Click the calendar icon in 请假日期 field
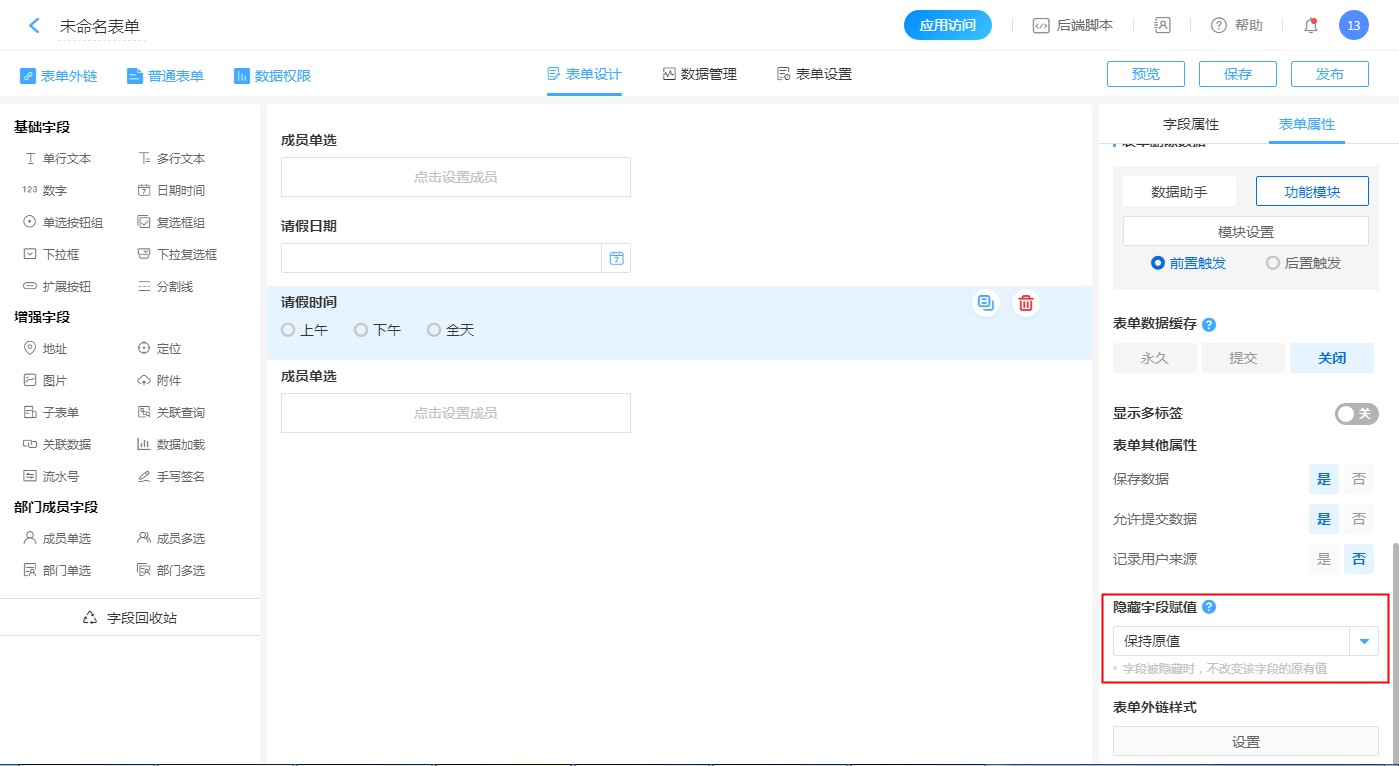Screen dimensions: 1399x766 pyautogui.click(x=616, y=259)
